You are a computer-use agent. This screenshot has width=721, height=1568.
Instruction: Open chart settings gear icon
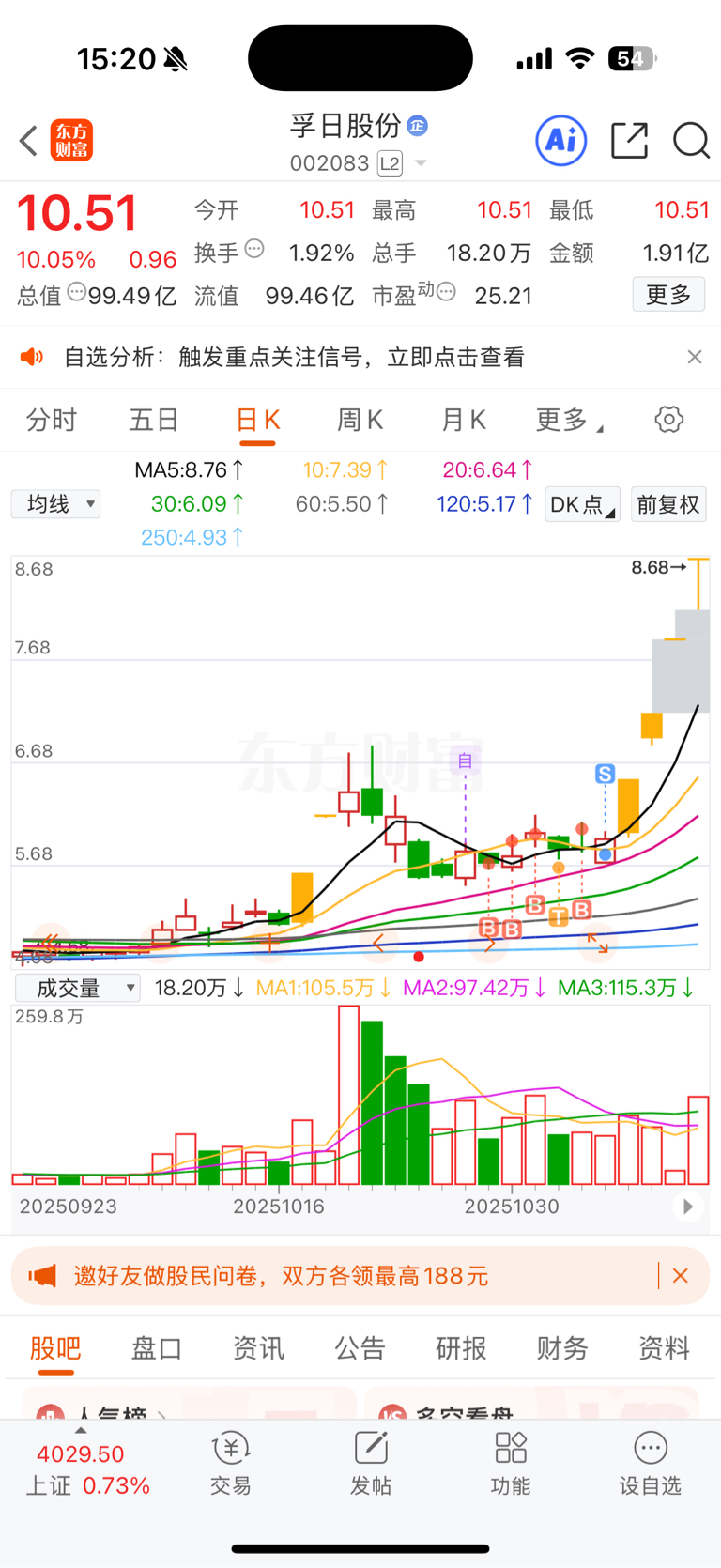[x=669, y=419]
